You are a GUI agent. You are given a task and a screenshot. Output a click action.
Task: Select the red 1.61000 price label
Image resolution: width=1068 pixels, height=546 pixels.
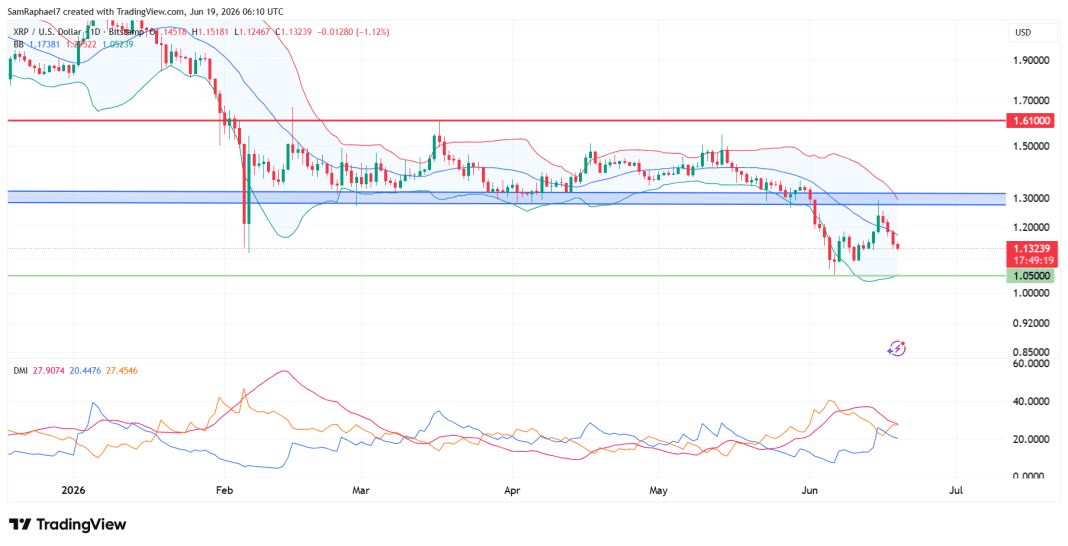(1031, 121)
